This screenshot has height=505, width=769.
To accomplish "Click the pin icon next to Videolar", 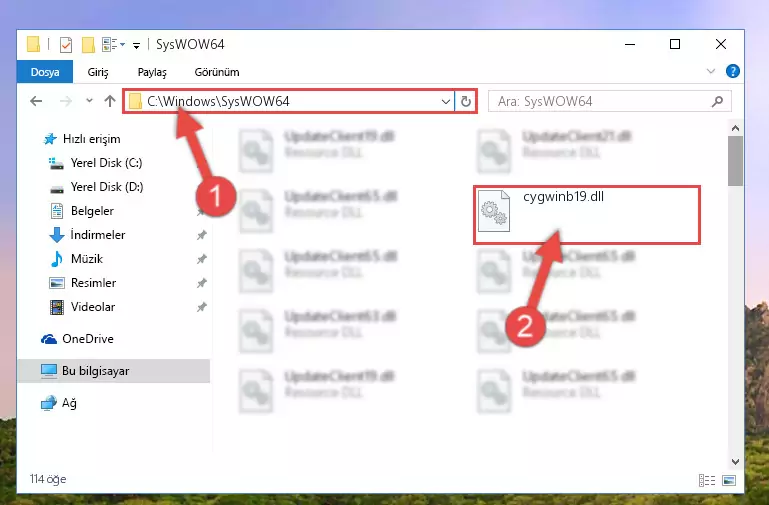I will click(201, 307).
